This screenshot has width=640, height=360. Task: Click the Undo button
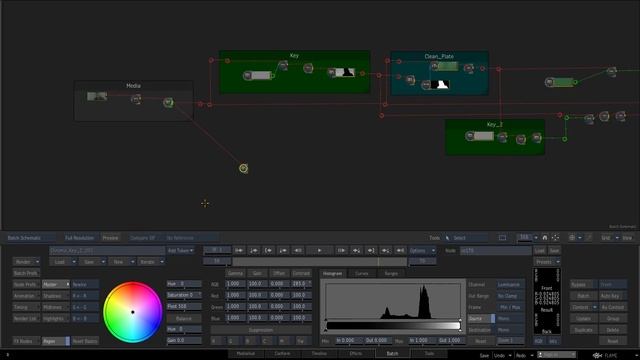[x=500, y=356]
